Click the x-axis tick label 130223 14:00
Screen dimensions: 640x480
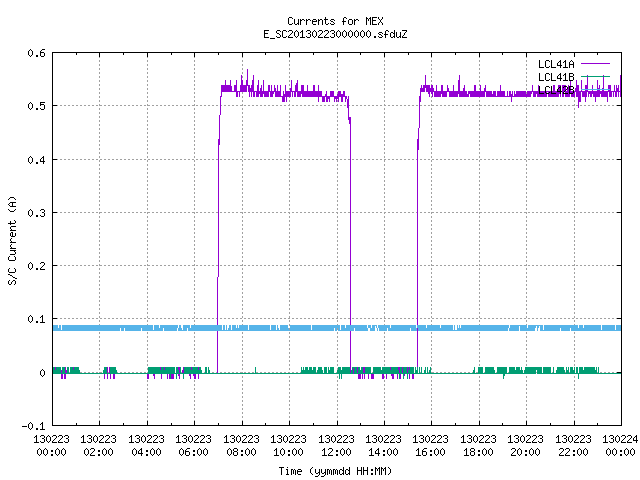[x=383, y=446]
